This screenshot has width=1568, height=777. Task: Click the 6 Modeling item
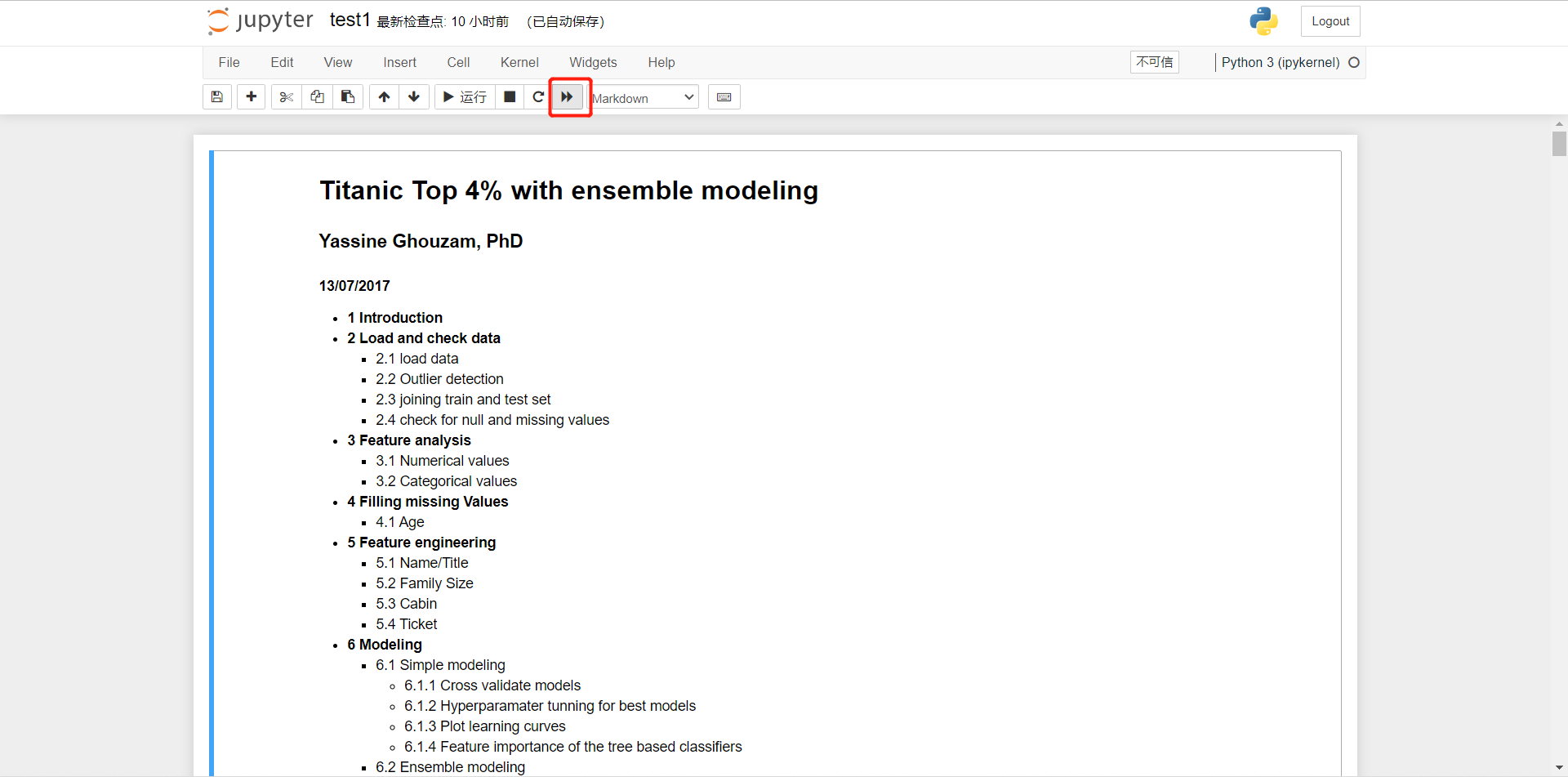(385, 645)
